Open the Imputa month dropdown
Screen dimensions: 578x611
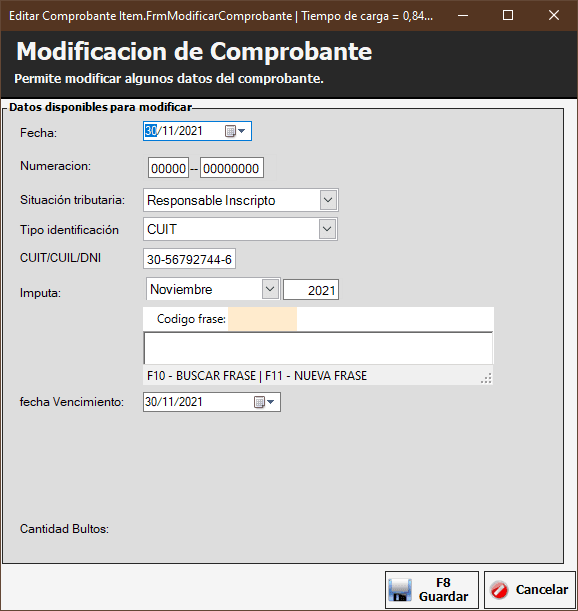pos(270,289)
